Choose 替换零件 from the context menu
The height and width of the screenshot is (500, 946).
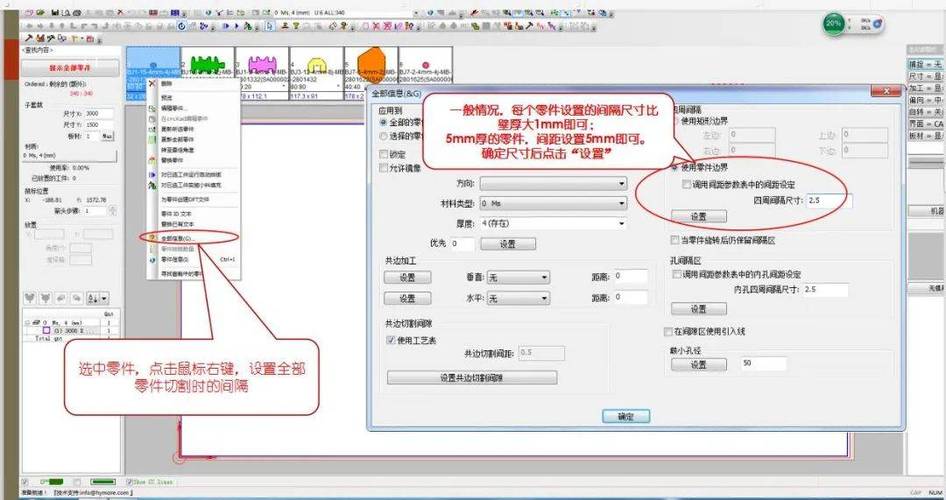click(x=172, y=160)
